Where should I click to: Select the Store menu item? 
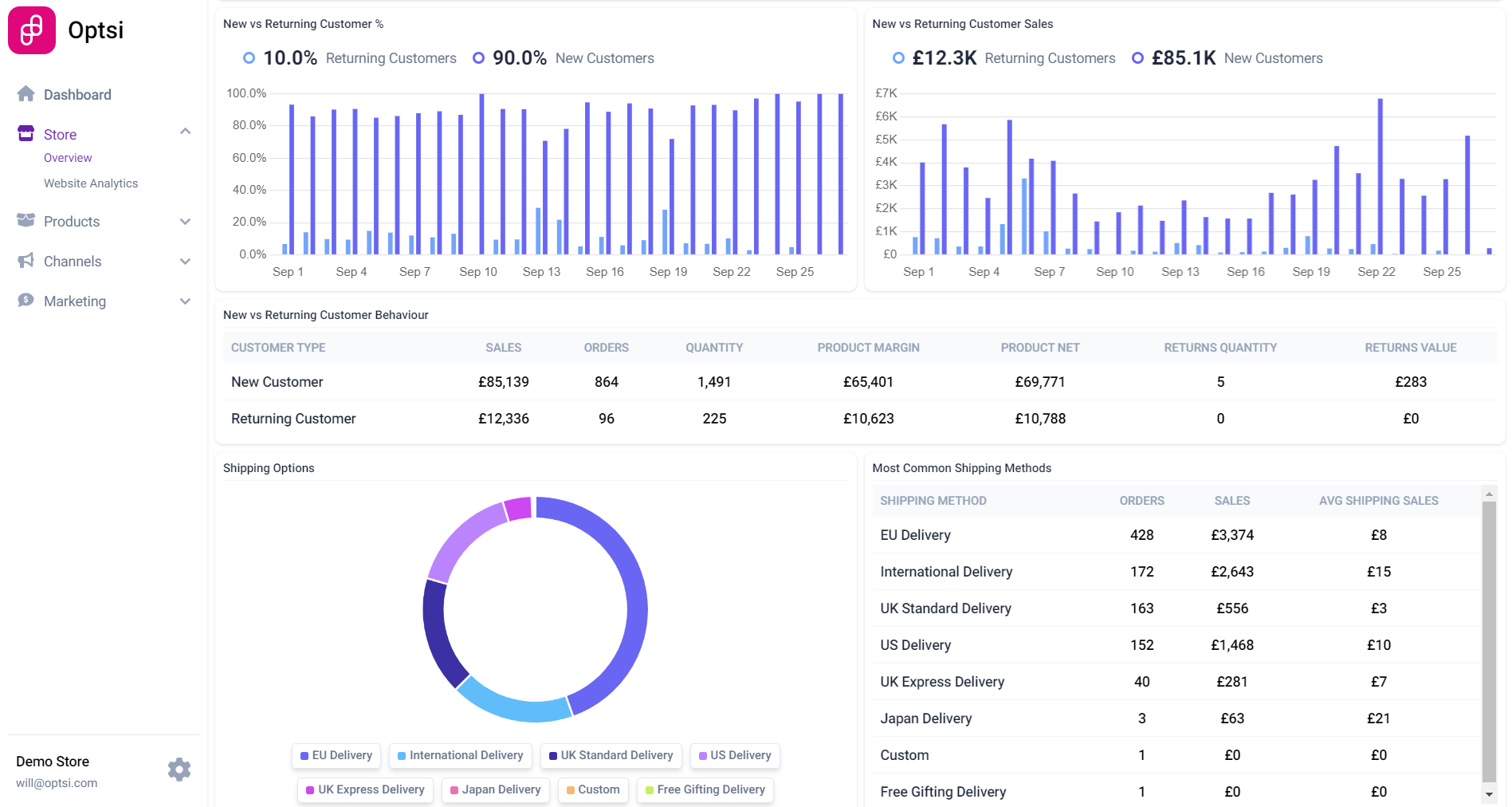[60, 135]
